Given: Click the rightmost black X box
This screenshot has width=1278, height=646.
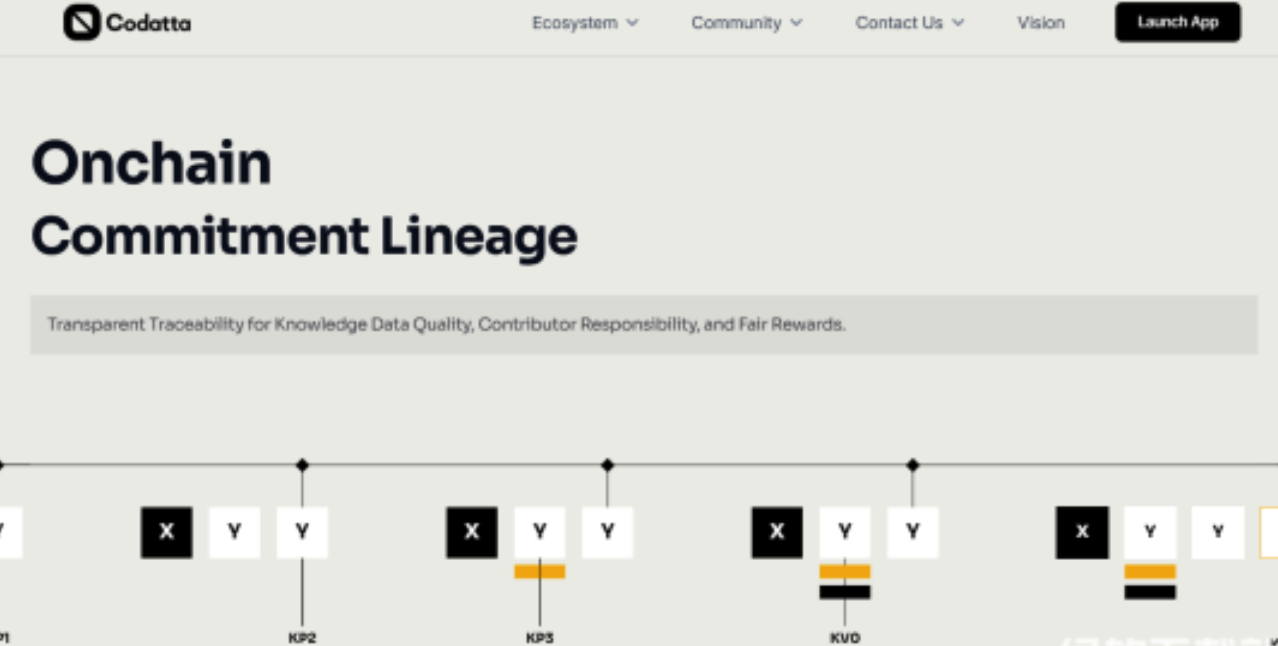Looking at the screenshot, I should pos(1082,532).
